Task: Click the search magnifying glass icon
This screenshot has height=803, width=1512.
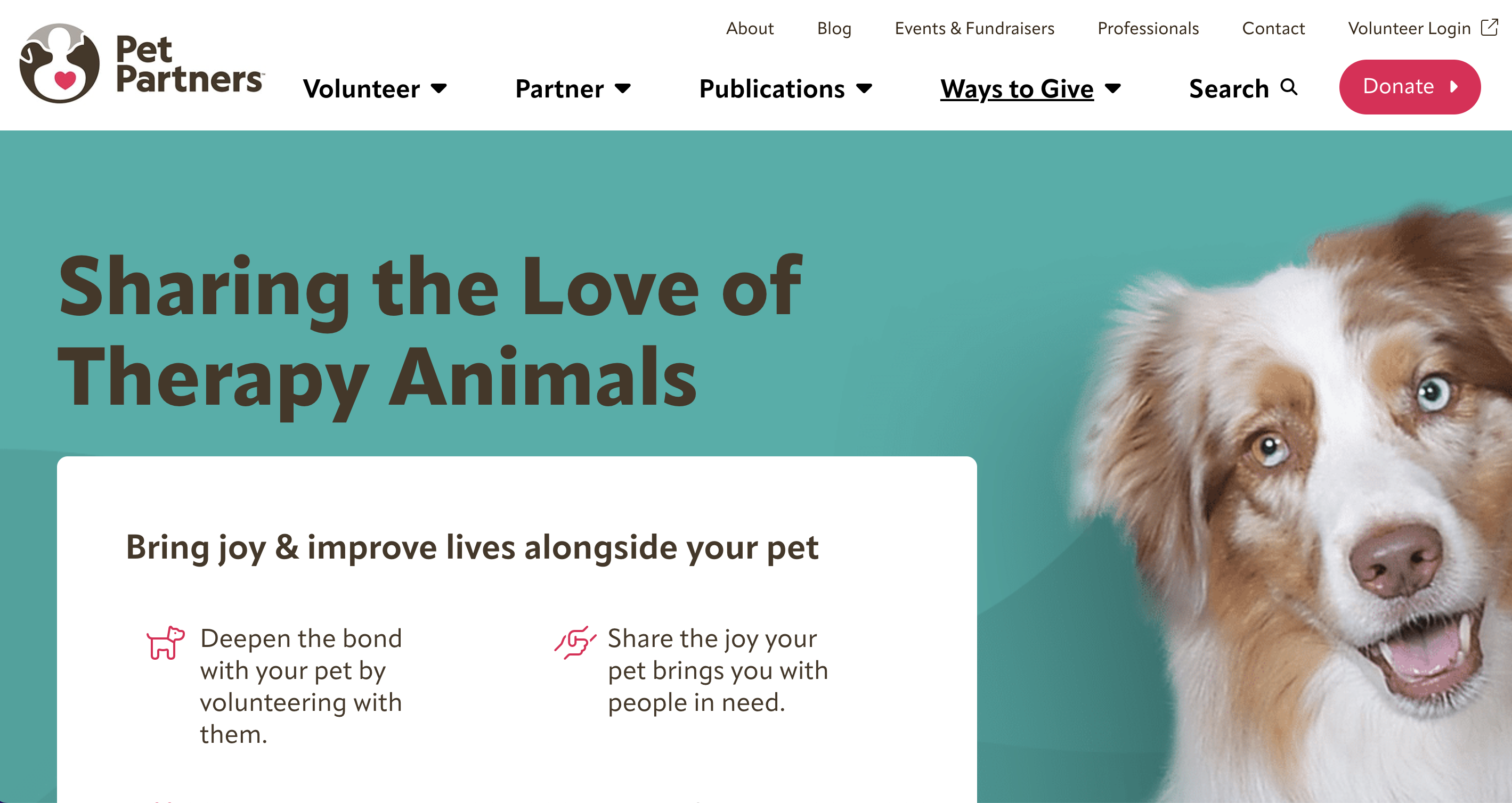Action: (x=1289, y=87)
